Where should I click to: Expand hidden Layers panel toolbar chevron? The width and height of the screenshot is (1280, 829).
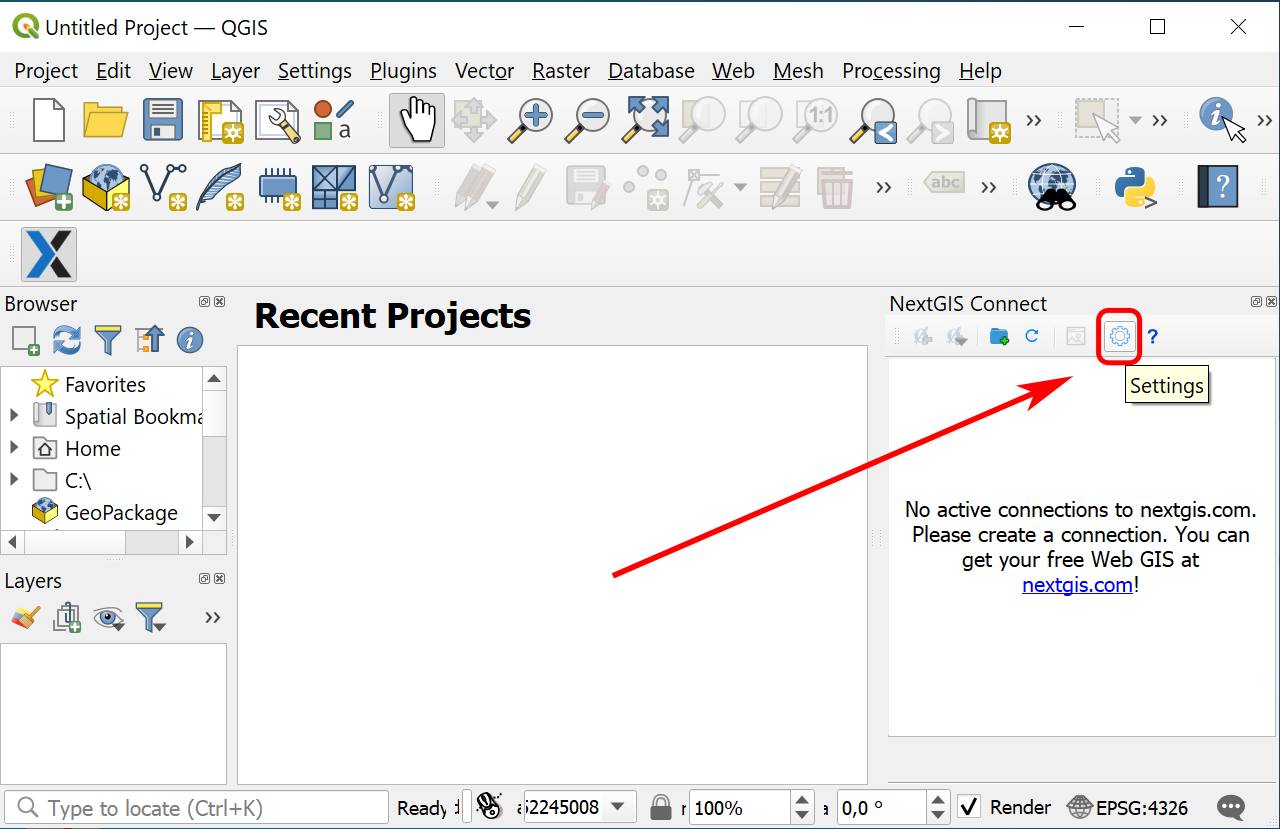[212, 617]
